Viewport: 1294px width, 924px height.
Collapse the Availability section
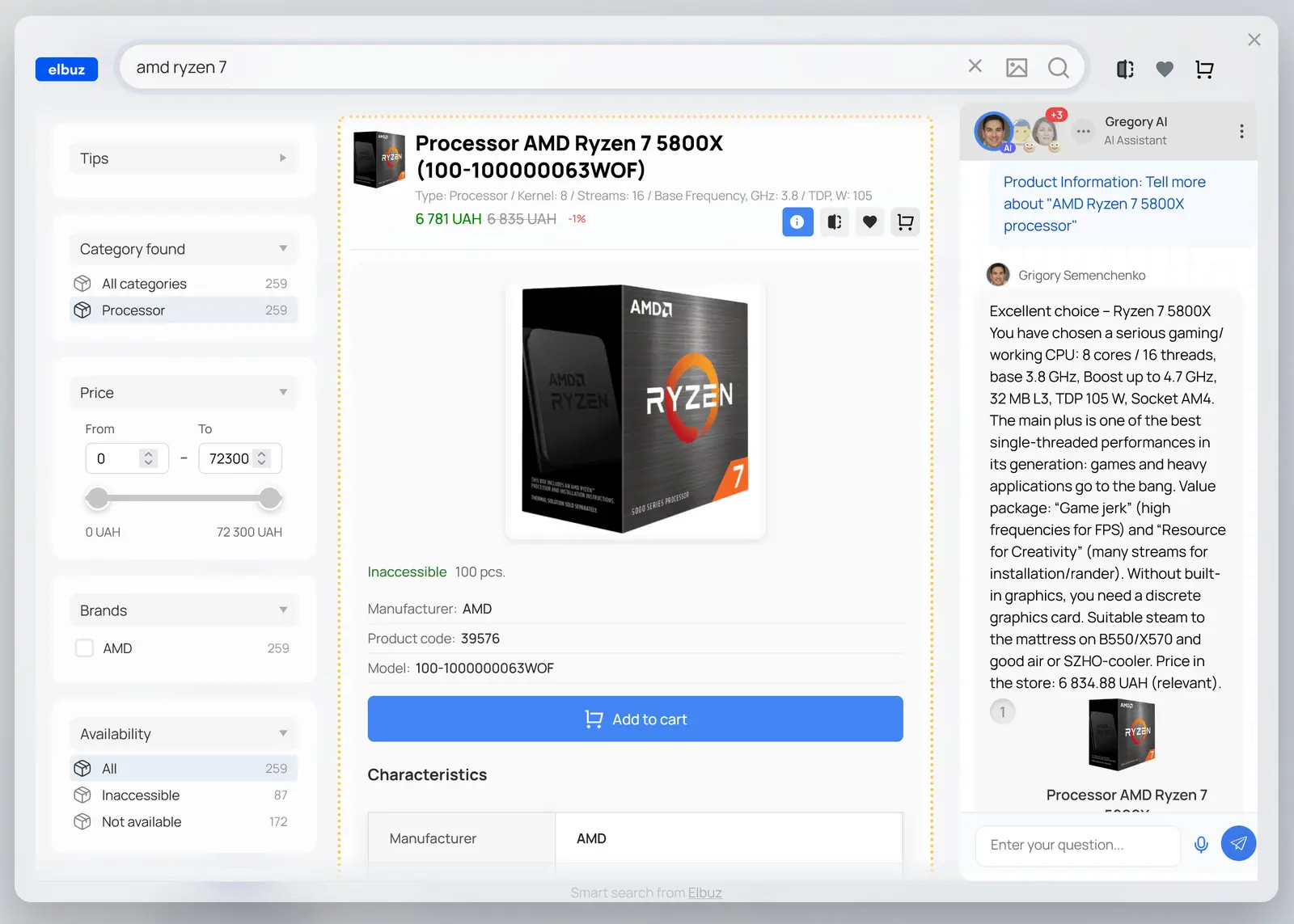[x=184, y=734]
